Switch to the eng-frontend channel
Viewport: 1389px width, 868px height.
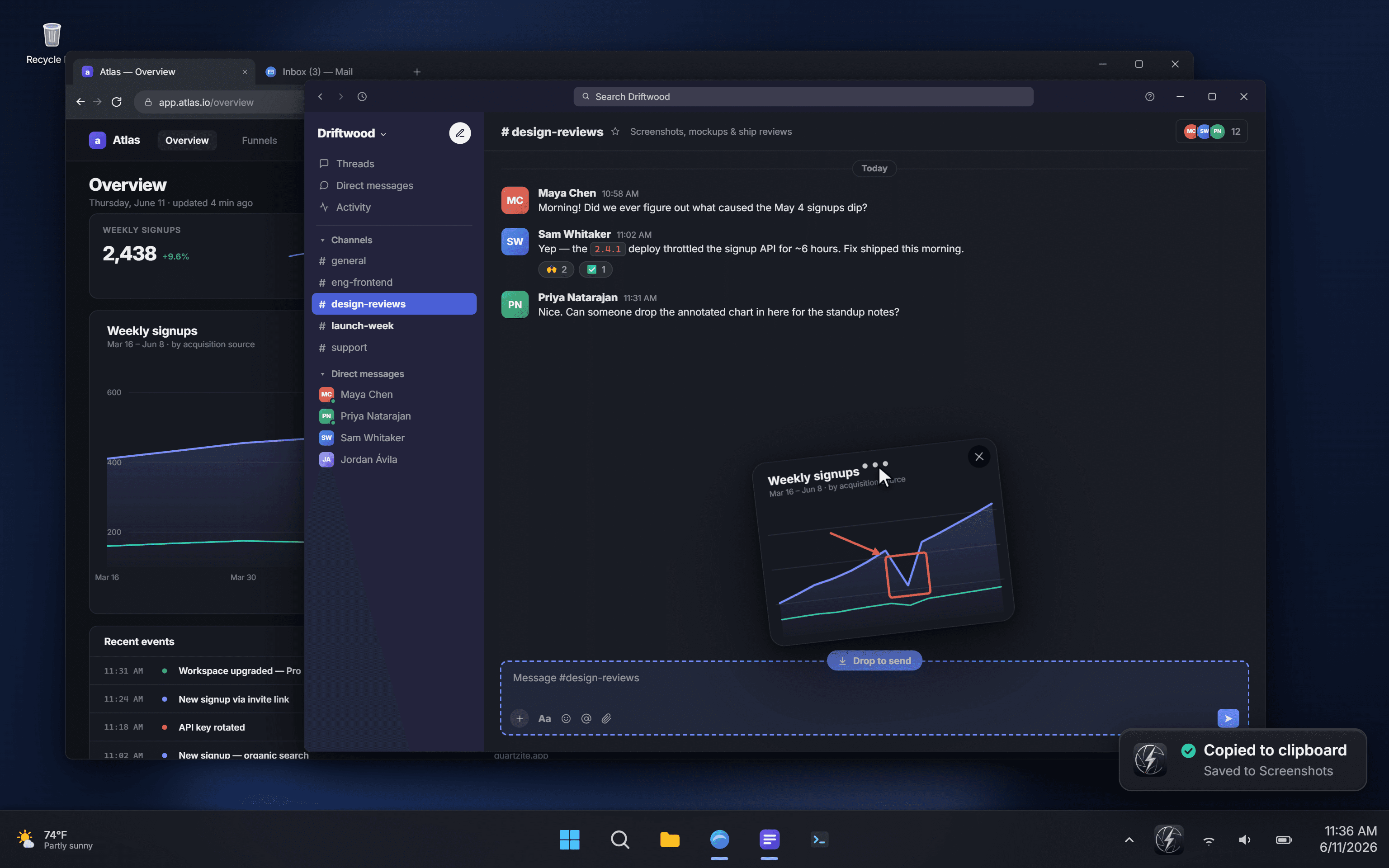[394, 283]
